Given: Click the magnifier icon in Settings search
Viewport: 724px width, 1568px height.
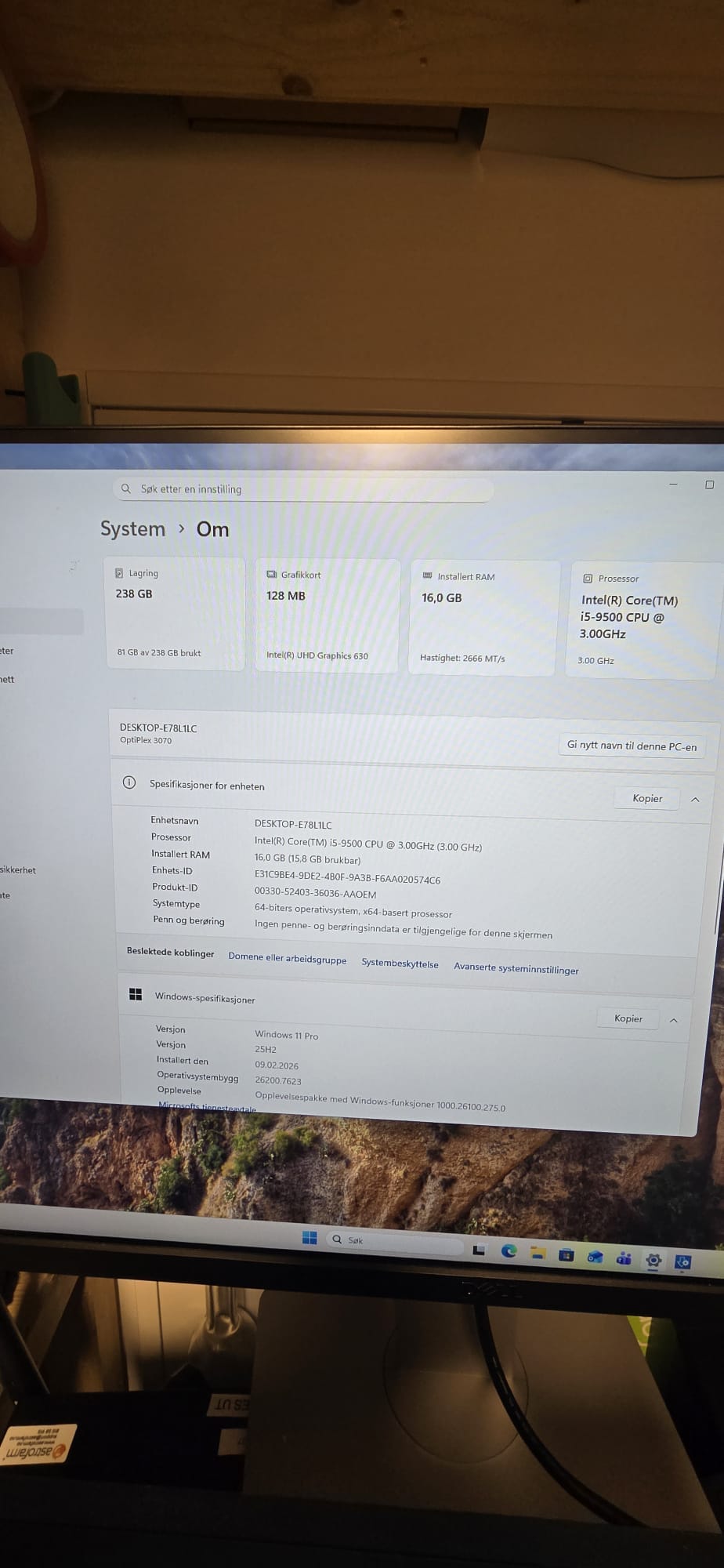Looking at the screenshot, I should [126, 488].
